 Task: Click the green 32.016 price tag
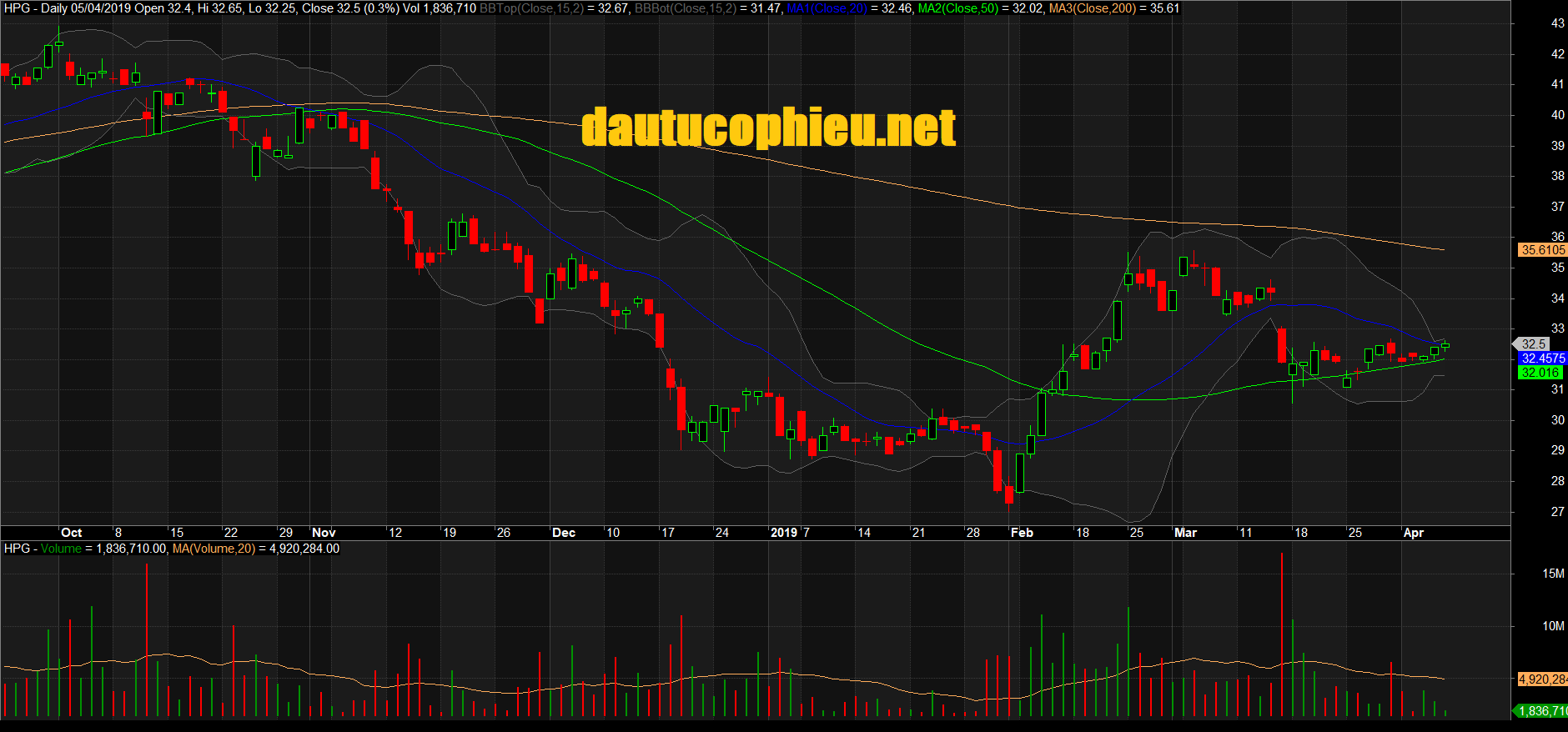[x=1540, y=373]
